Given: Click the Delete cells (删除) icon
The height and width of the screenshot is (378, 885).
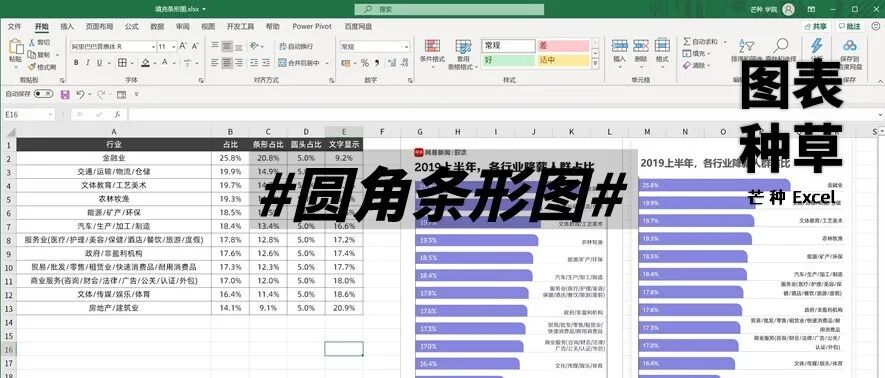Looking at the screenshot, I should (641, 46).
